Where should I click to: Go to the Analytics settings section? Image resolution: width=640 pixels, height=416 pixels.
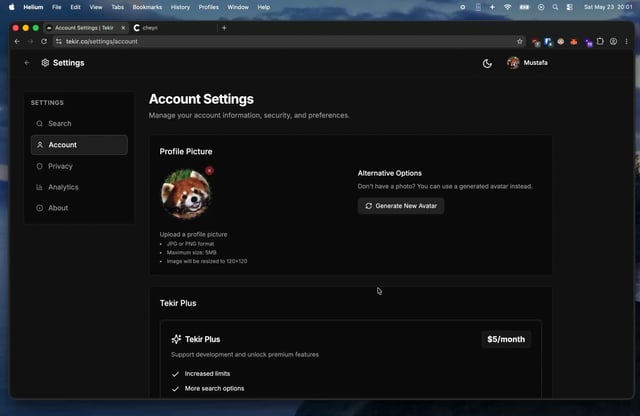click(79, 187)
